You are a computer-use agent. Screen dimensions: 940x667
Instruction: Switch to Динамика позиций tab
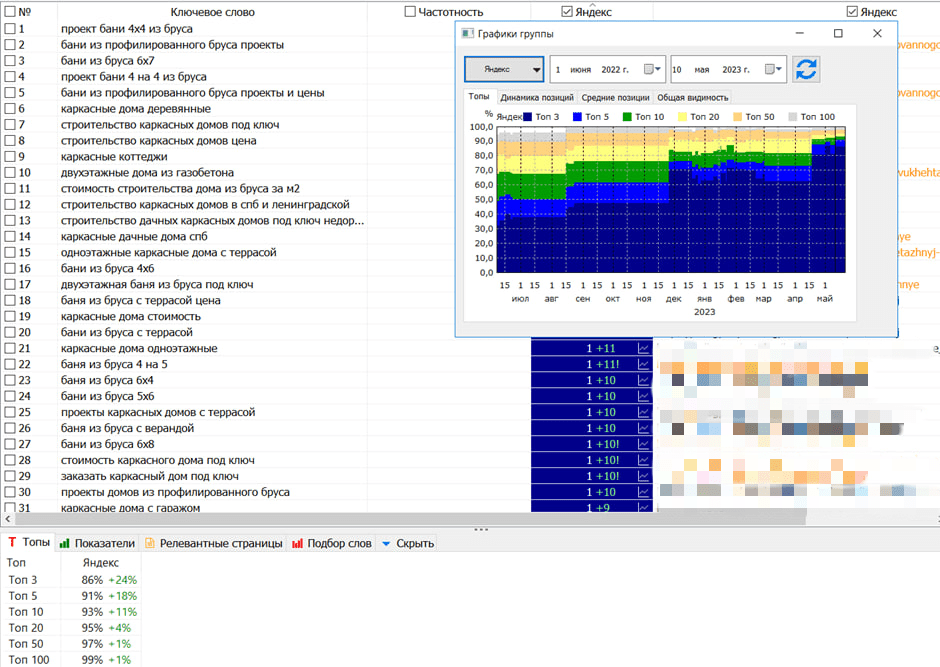click(537, 98)
